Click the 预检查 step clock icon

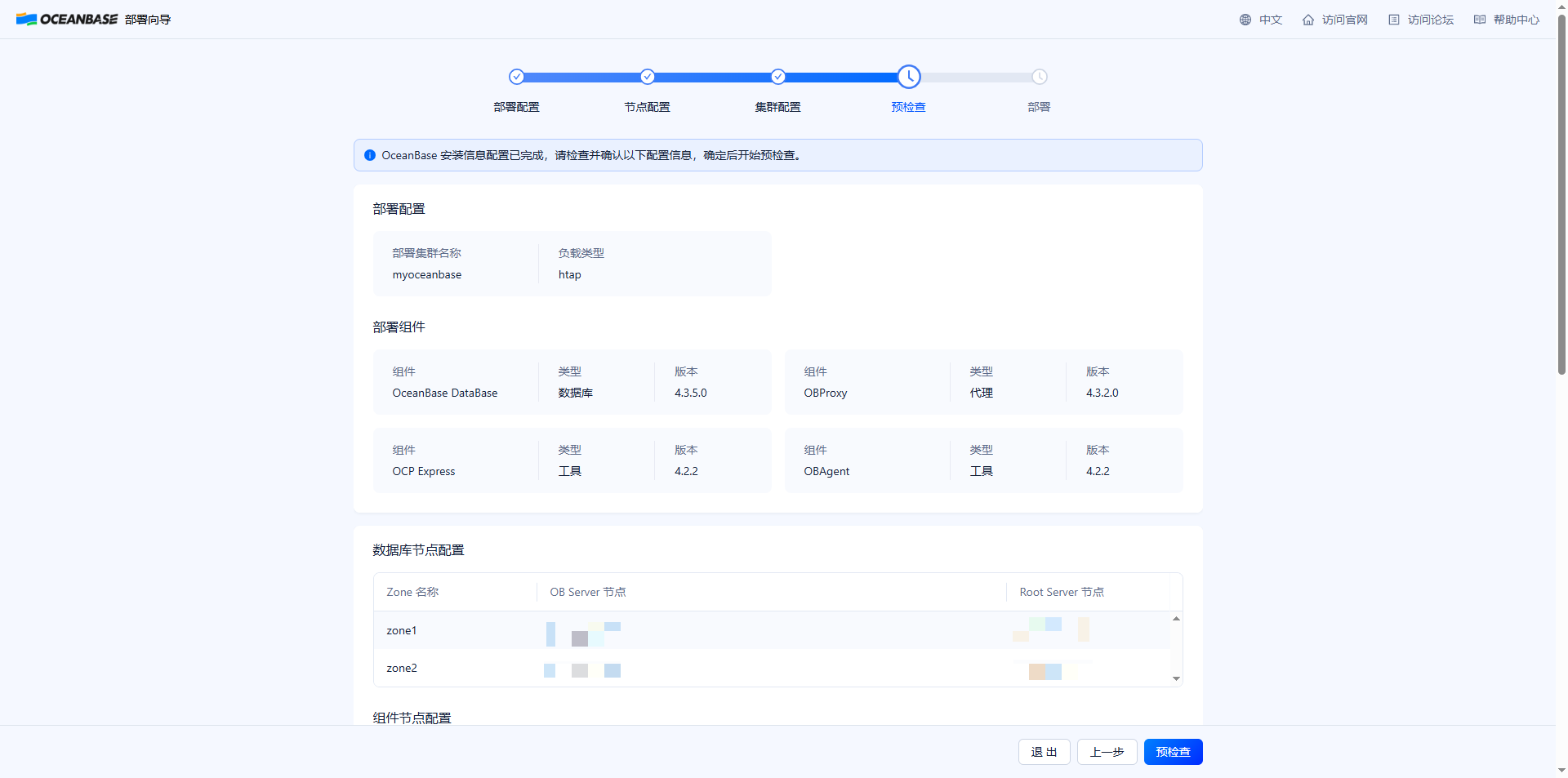click(x=909, y=77)
